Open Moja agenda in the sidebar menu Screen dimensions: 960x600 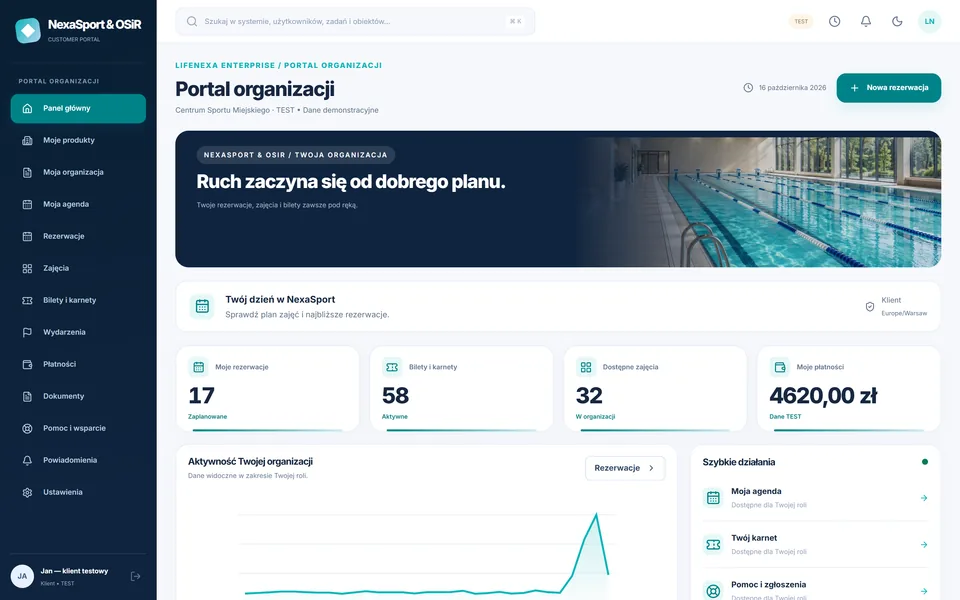(x=78, y=204)
